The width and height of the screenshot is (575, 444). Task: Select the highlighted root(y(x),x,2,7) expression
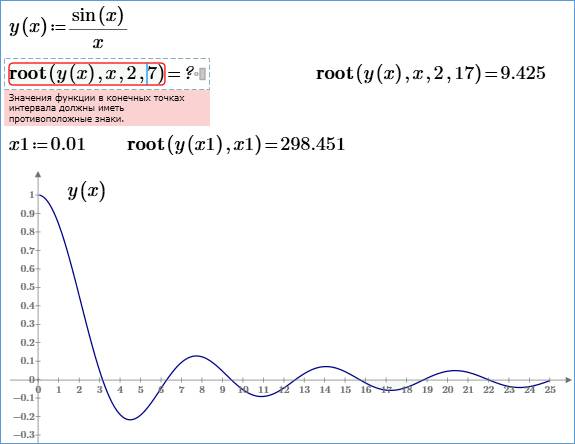(87, 74)
